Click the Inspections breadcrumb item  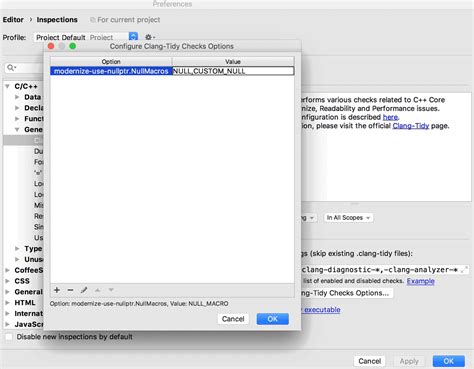pos(57,20)
